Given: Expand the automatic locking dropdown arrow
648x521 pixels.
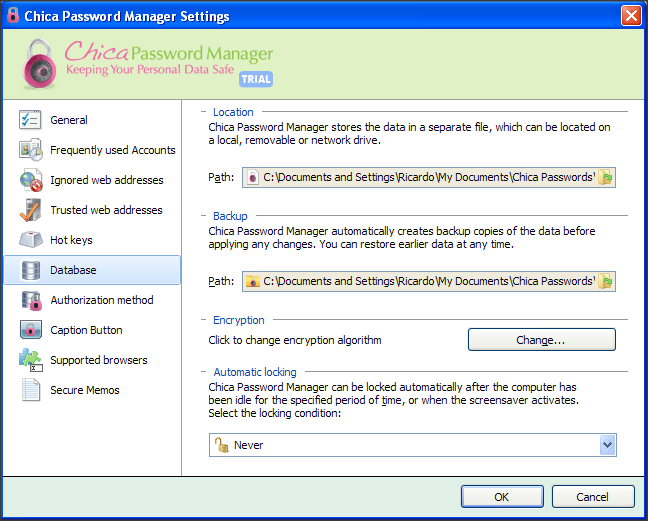Looking at the screenshot, I should click(607, 445).
